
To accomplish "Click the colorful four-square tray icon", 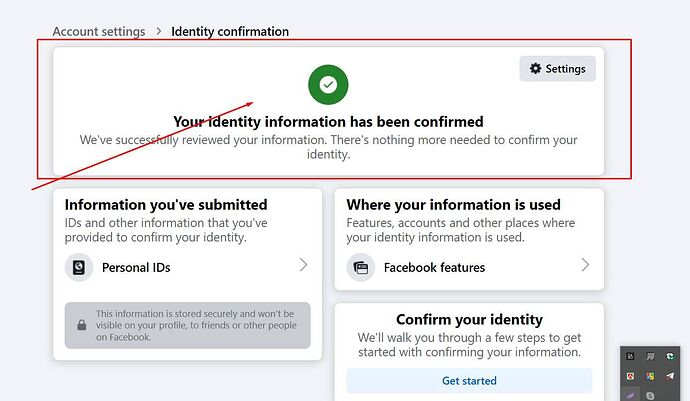I will coord(650,375).
